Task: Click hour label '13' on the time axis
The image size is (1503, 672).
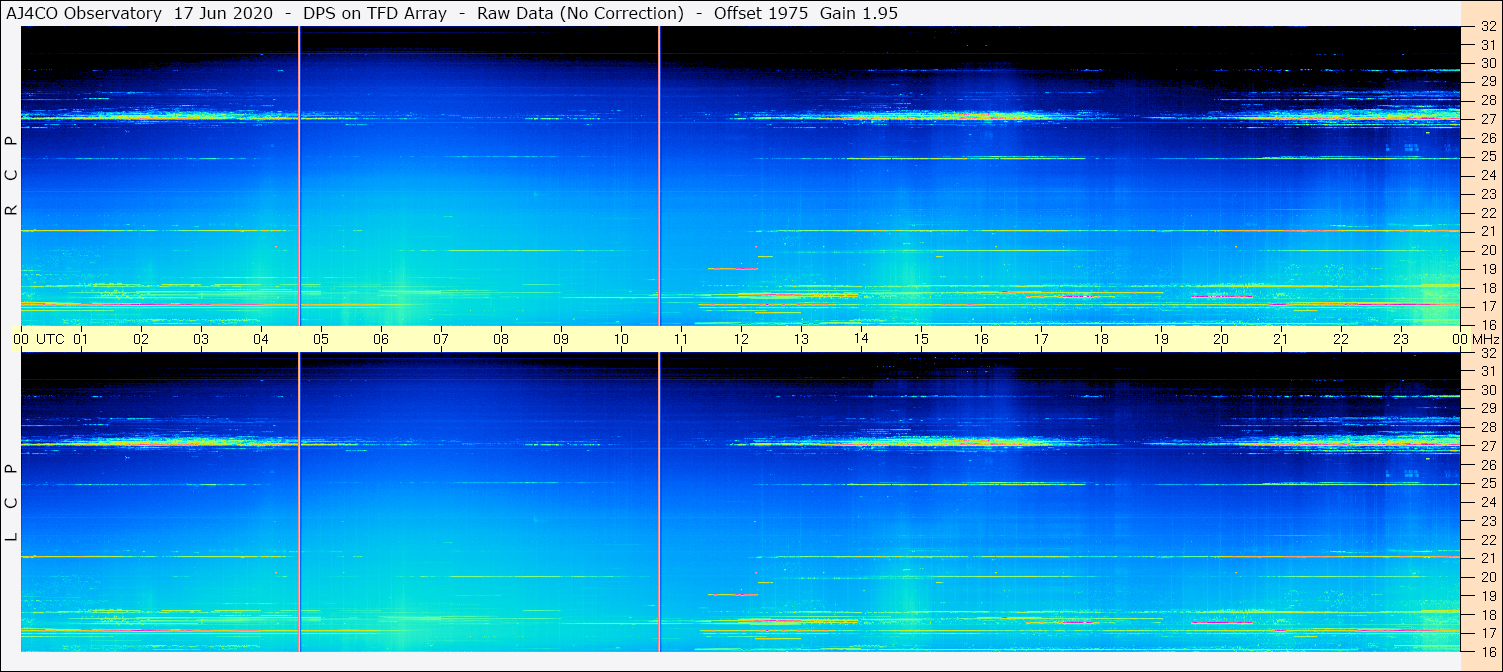Action: pos(801,339)
